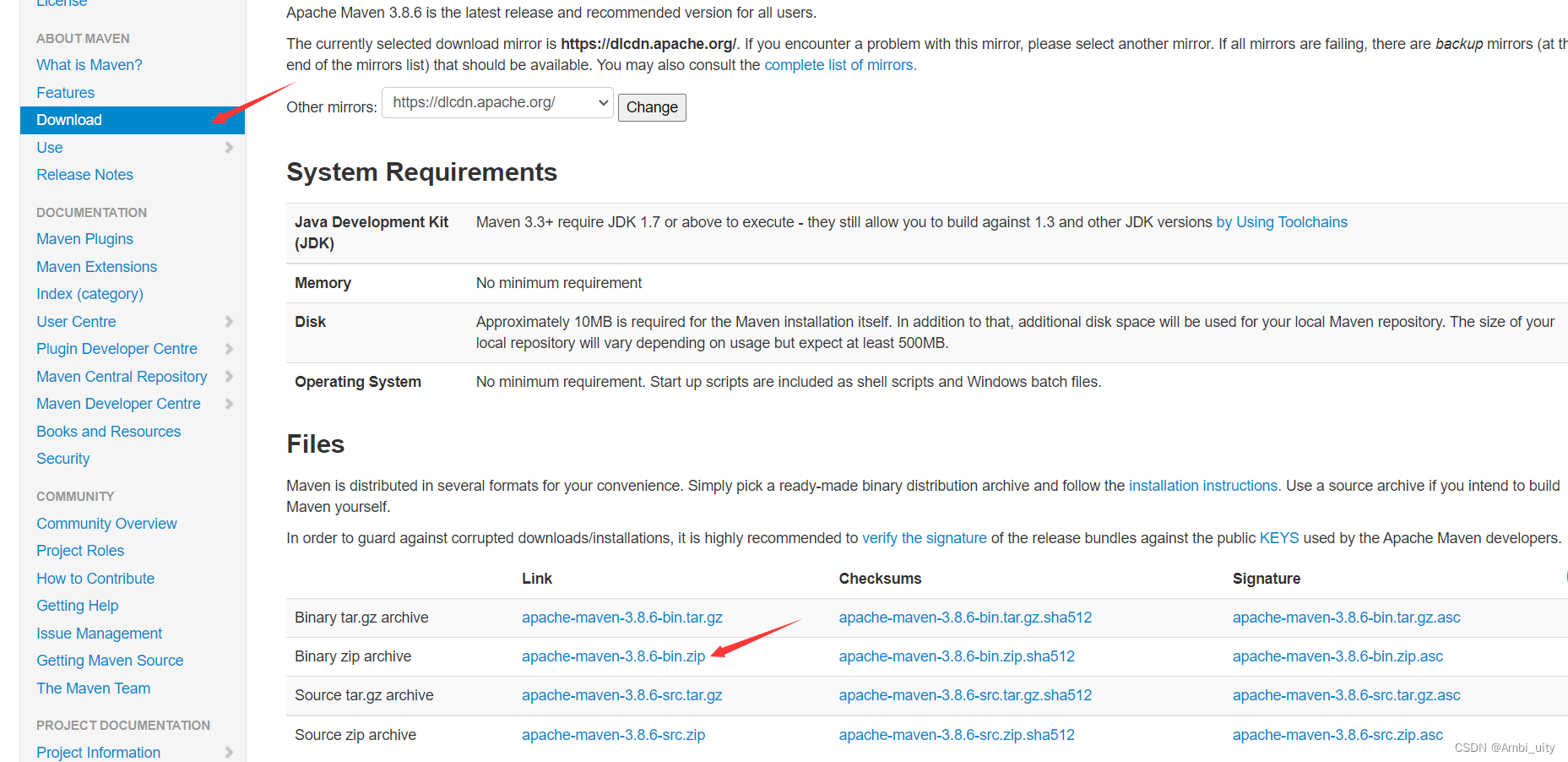Viewport: 1568px width, 762px height.
Task: Select the Download sidebar item
Action: pos(133,120)
